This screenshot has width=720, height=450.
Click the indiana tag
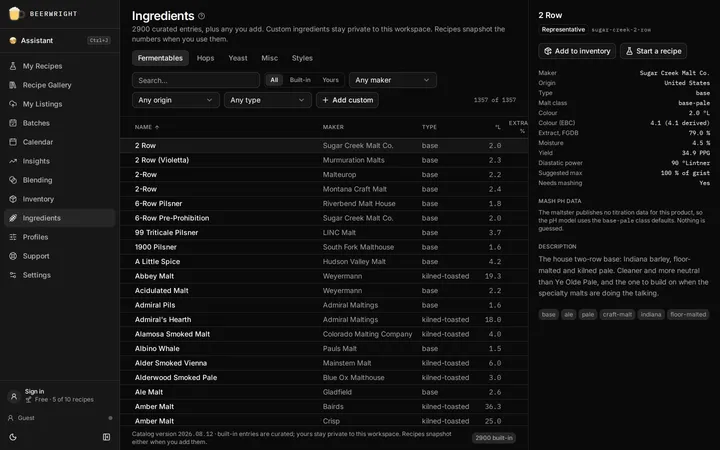651,315
